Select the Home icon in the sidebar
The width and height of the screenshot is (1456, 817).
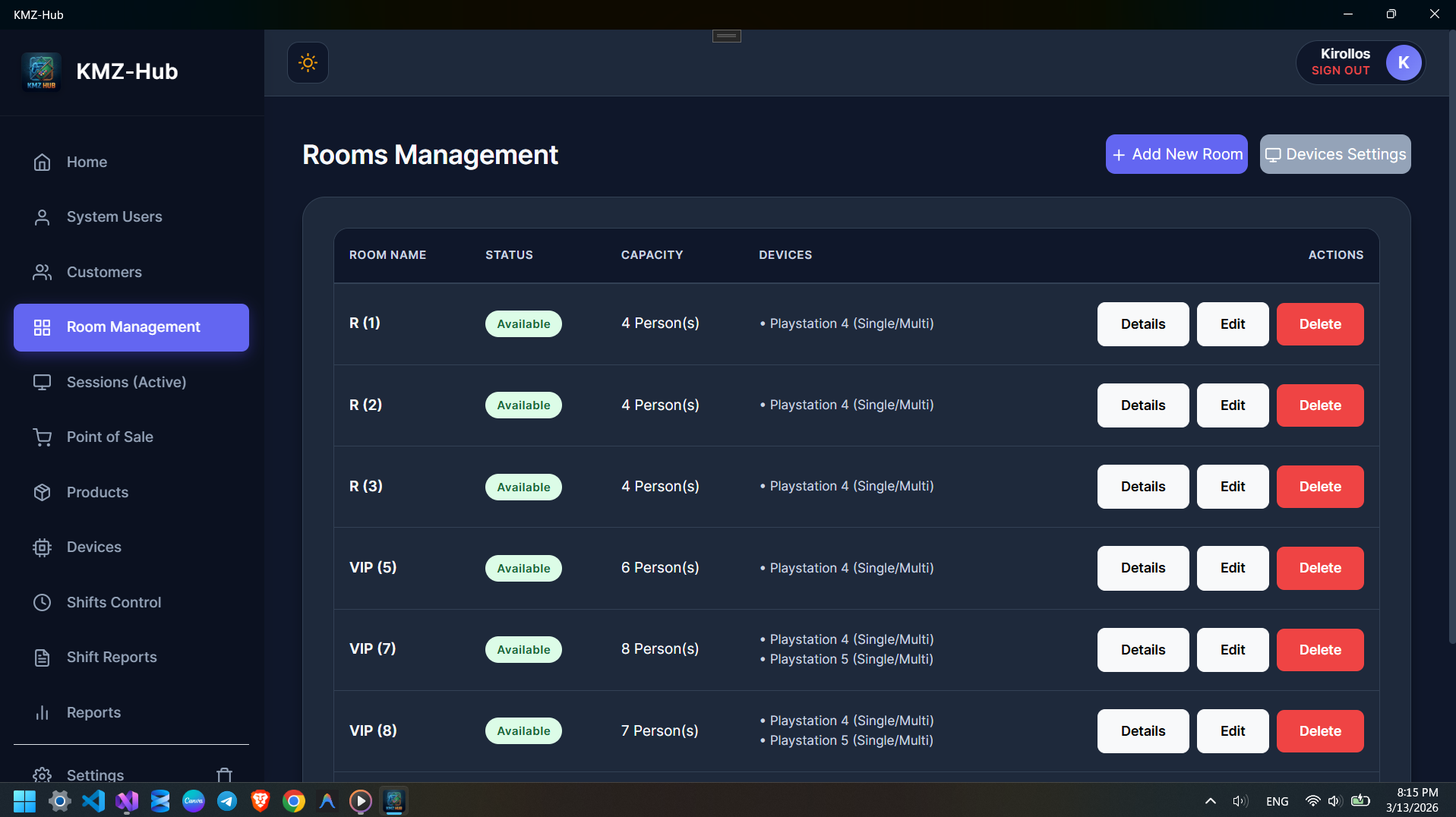[x=42, y=162]
